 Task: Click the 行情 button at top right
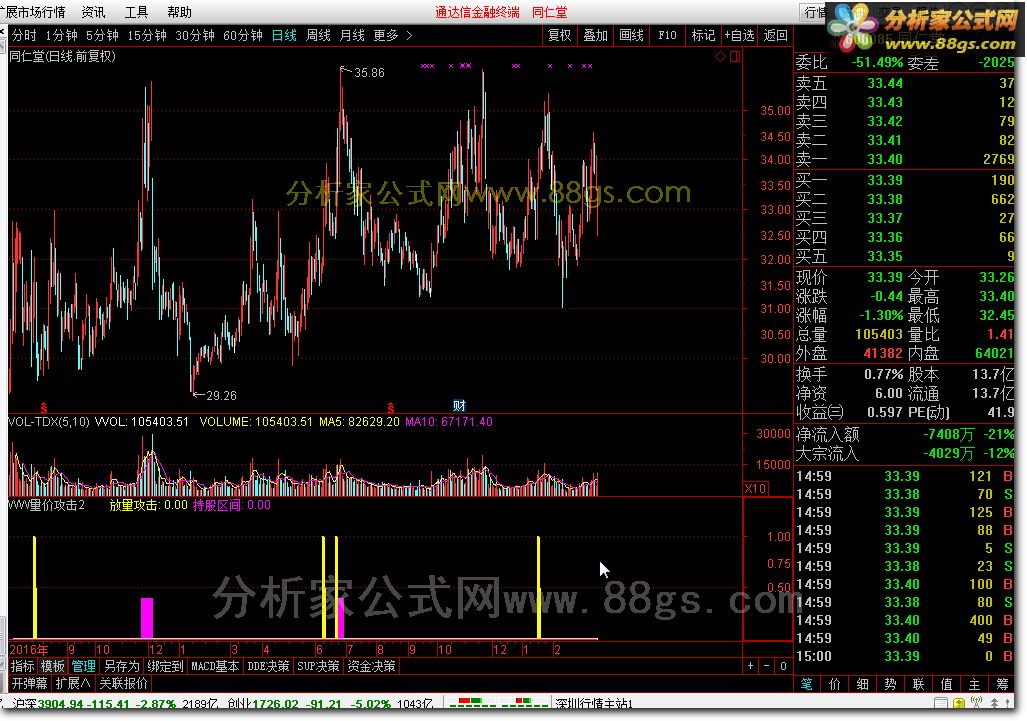pyautogui.click(x=815, y=12)
